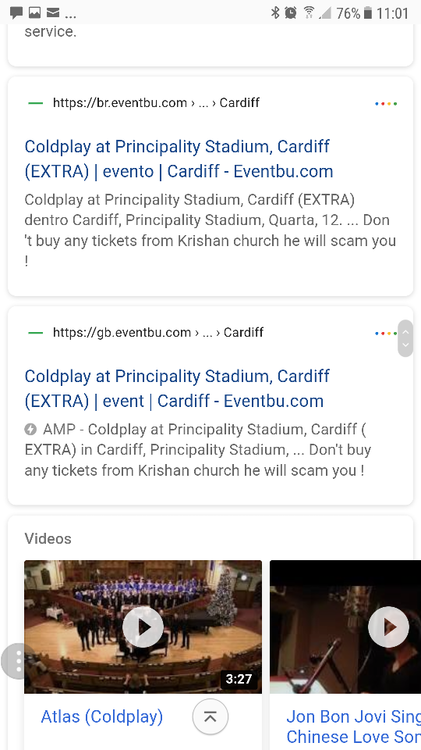Open the Atlas (Coldplay) video title link

tap(102, 717)
